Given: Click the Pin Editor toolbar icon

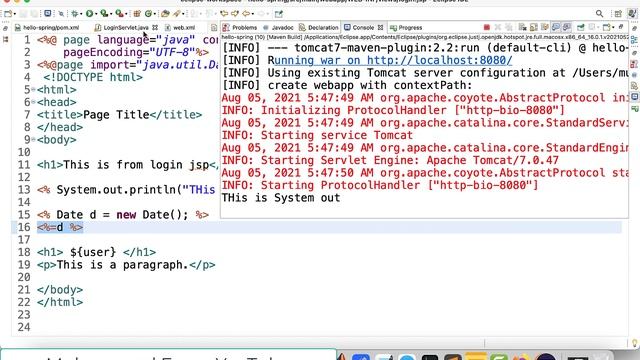Looking at the screenshot, I should pos(278,13).
